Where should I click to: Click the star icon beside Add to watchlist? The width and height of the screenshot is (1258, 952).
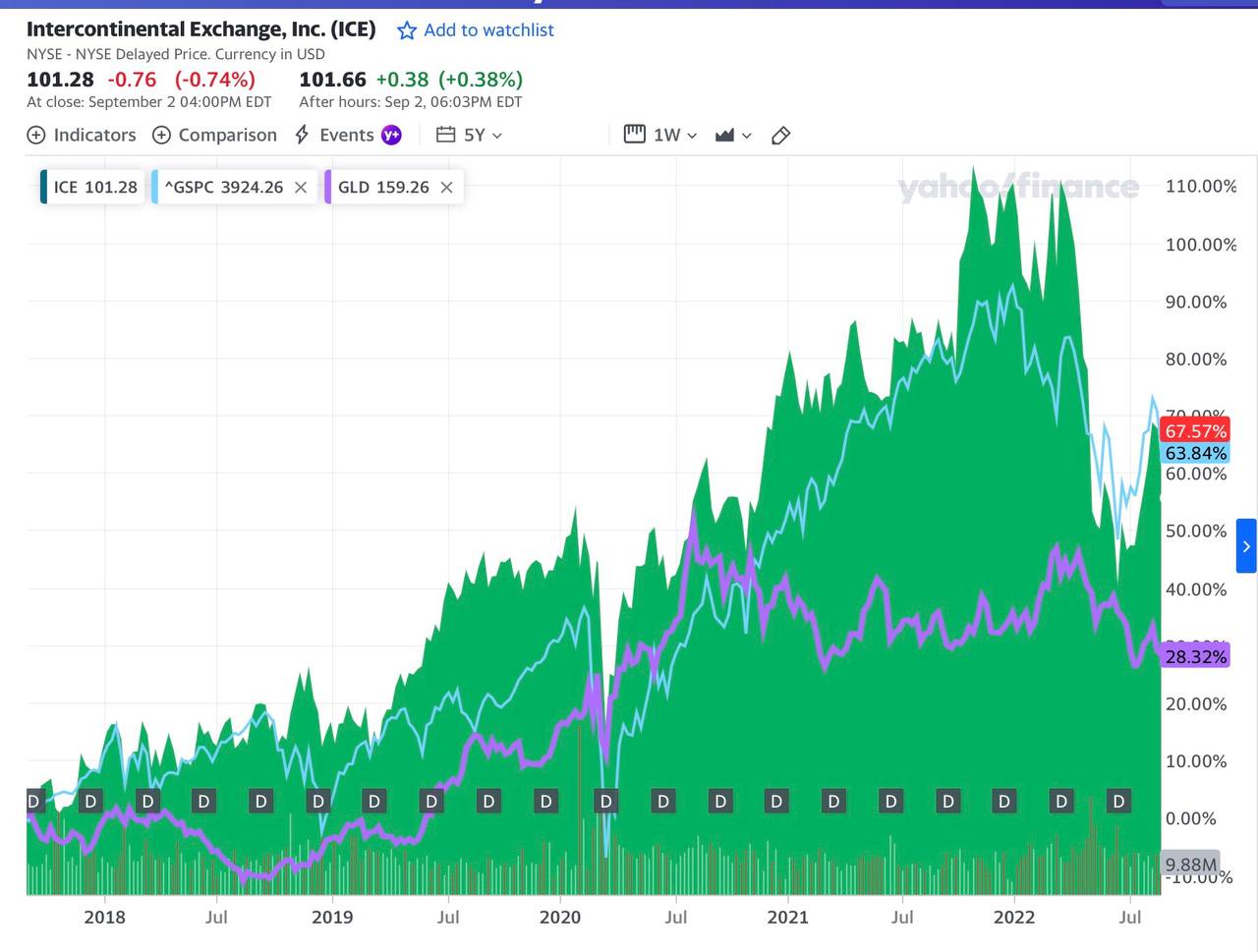(406, 30)
